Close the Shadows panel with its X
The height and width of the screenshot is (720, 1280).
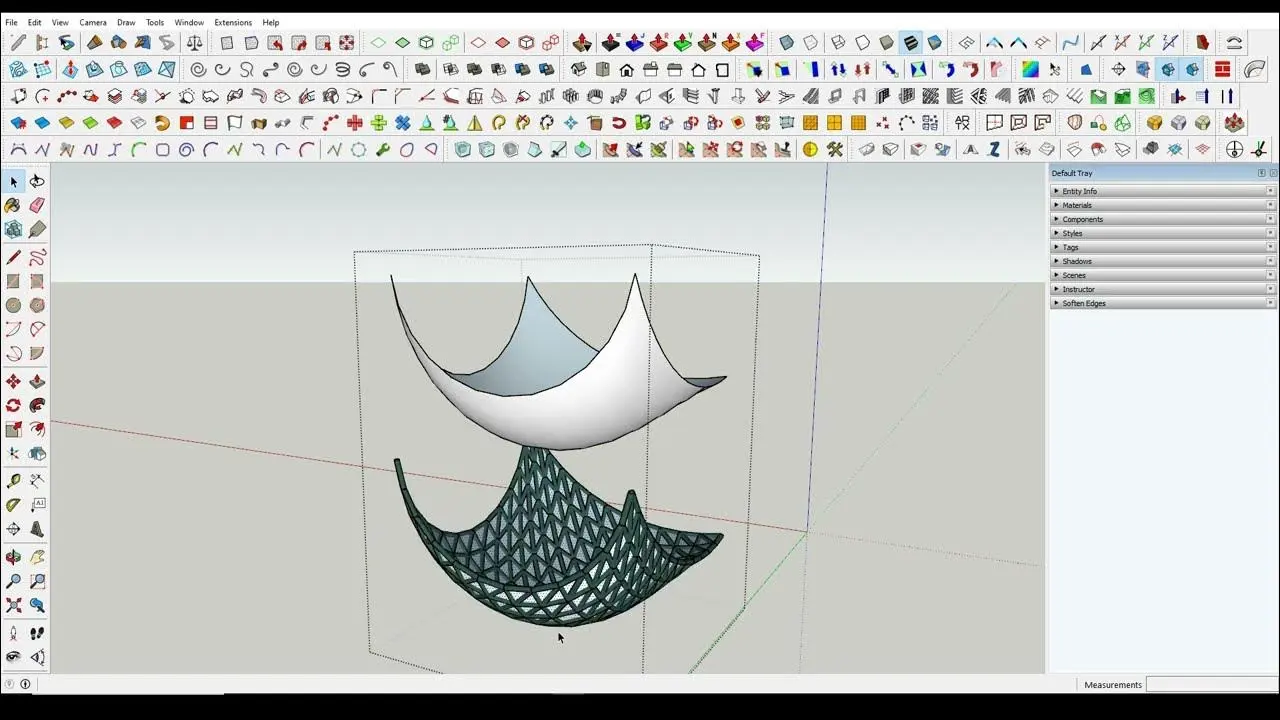(x=1271, y=261)
